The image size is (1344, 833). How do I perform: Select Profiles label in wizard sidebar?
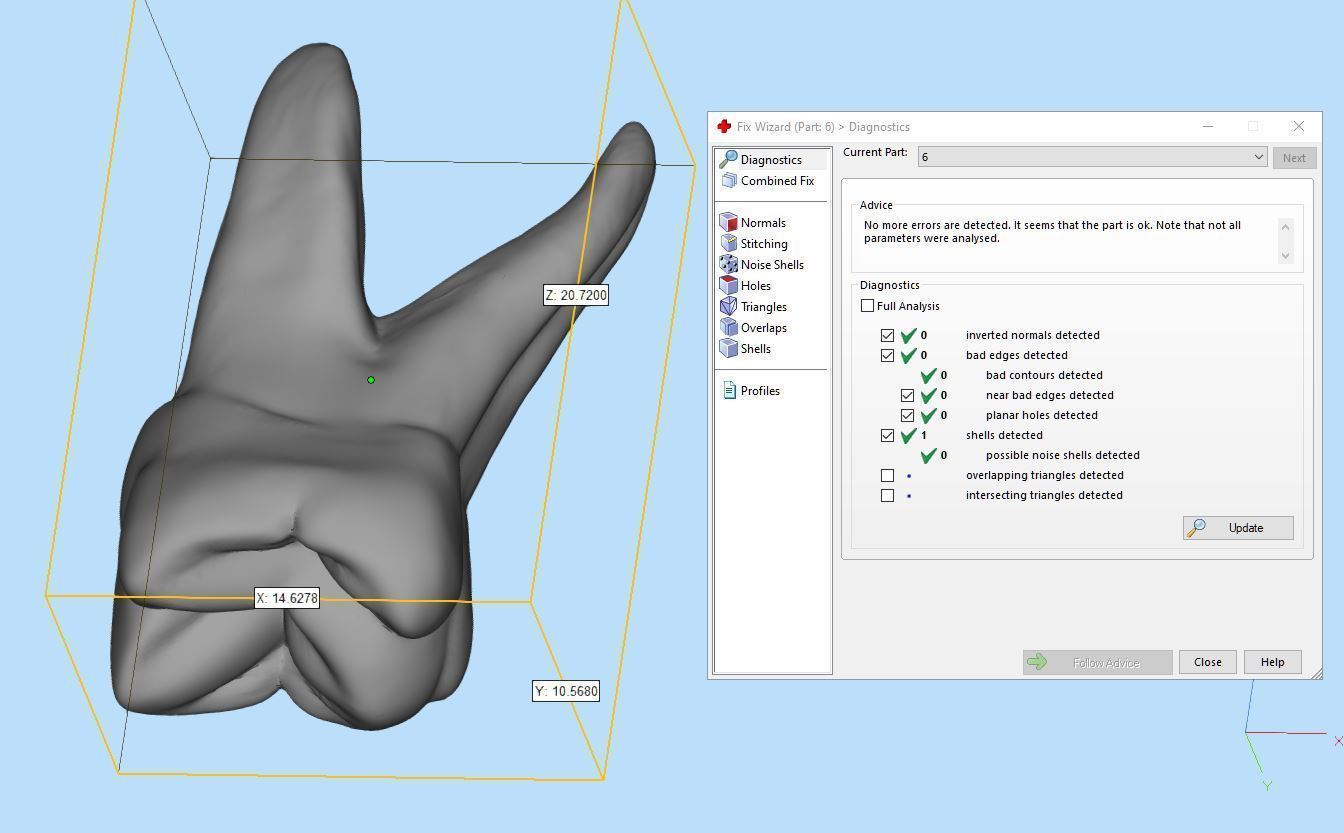point(760,391)
